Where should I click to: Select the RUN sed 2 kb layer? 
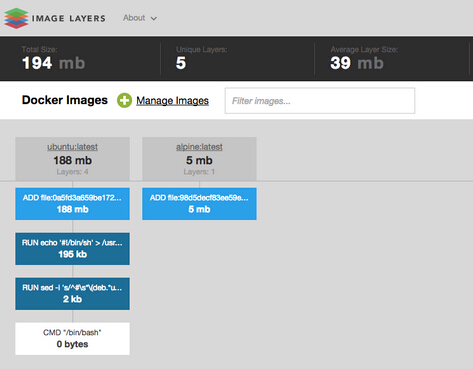point(72,294)
